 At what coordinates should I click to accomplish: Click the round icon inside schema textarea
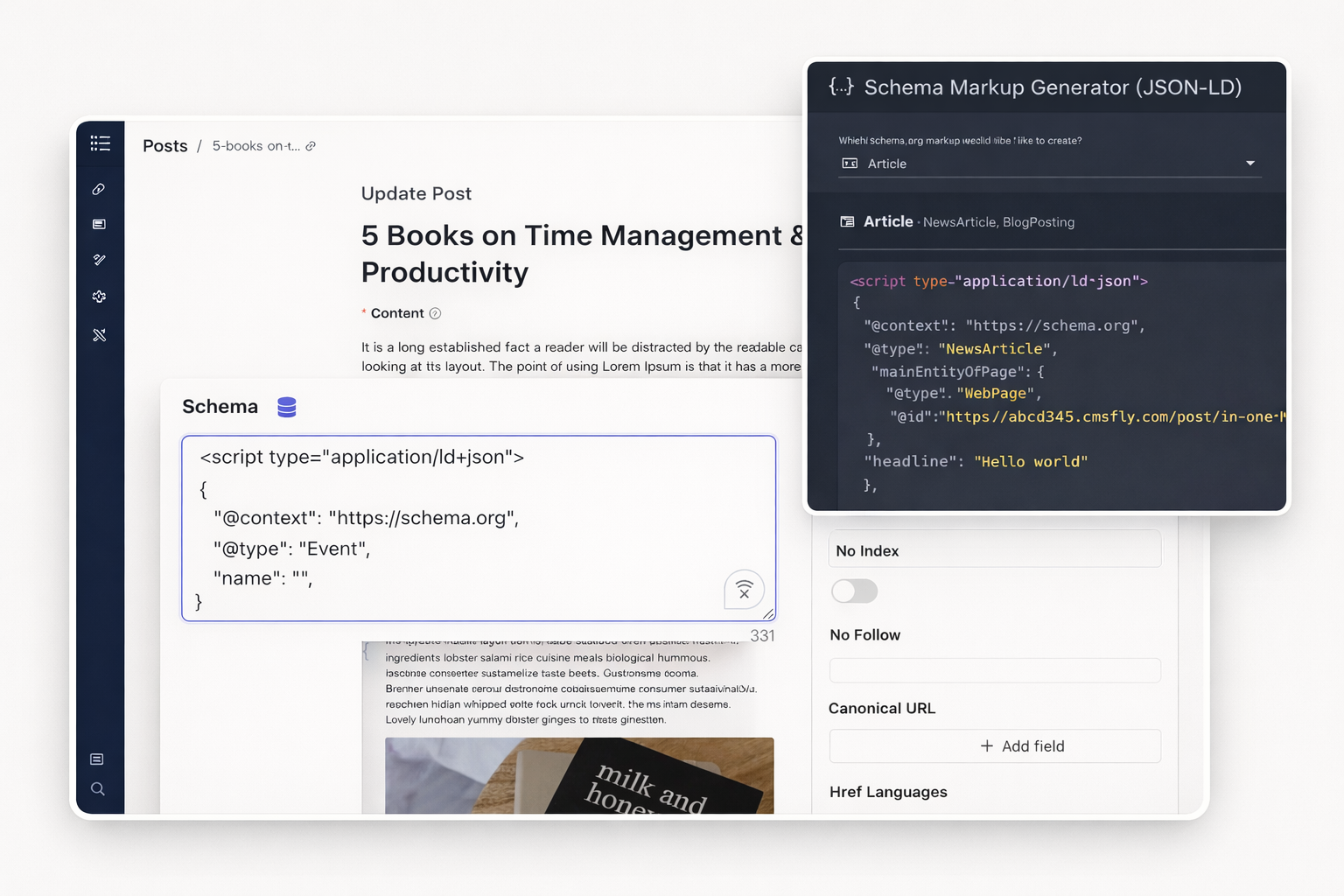point(744,591)
